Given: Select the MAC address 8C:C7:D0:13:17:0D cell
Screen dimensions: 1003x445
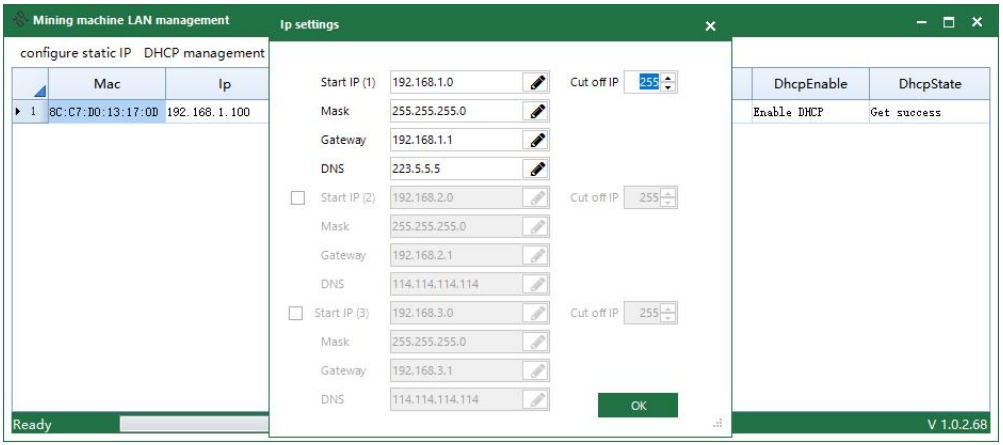Looking at the screenshot, I should tap(103, 111).
